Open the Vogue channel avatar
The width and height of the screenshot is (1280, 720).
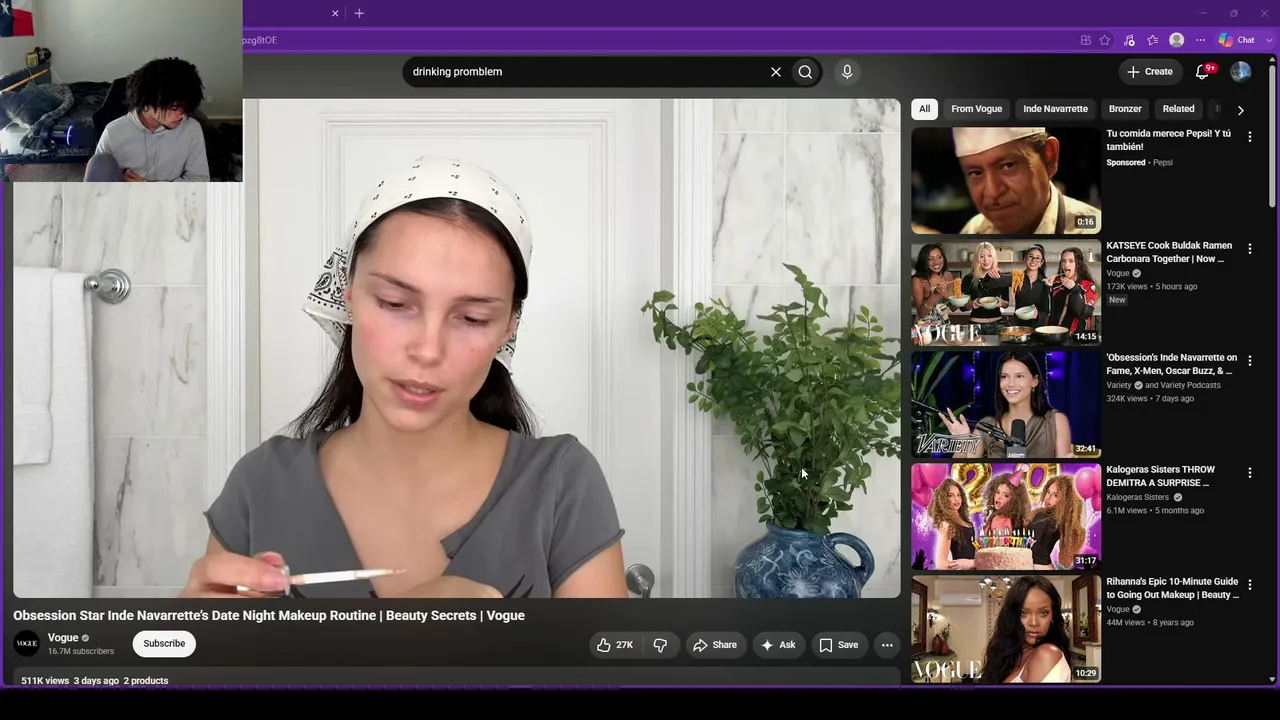click(27, 644)
